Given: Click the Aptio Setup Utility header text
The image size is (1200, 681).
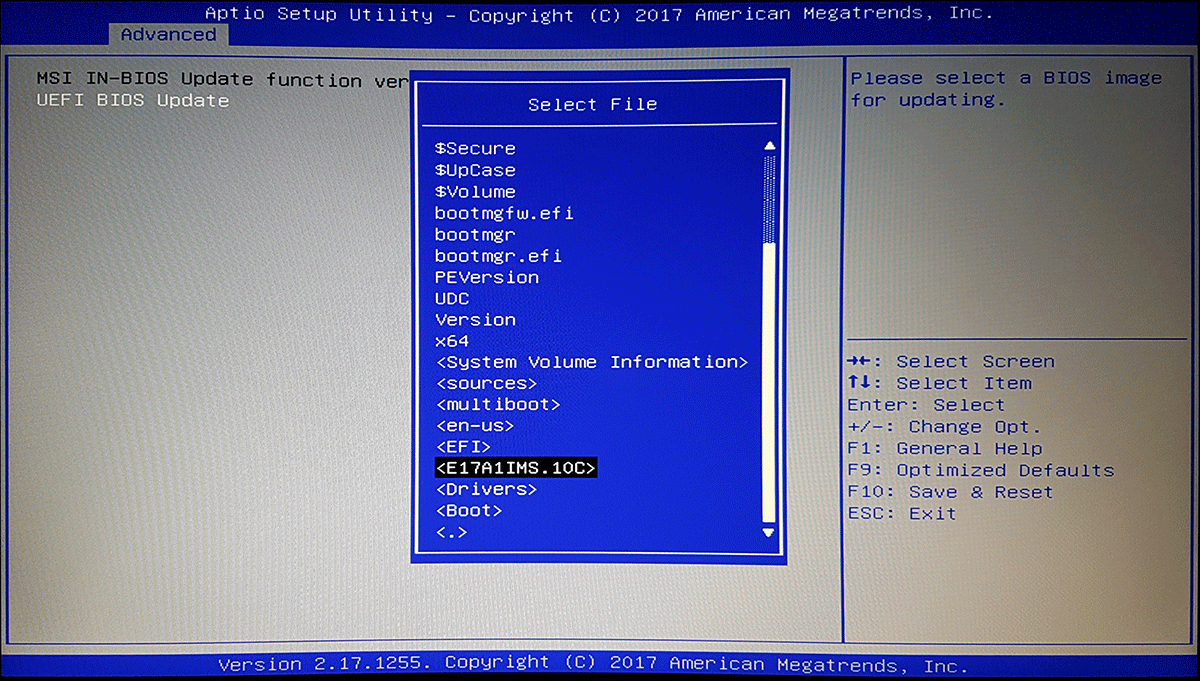Looking at the screenshot, I should pos(600,14).
